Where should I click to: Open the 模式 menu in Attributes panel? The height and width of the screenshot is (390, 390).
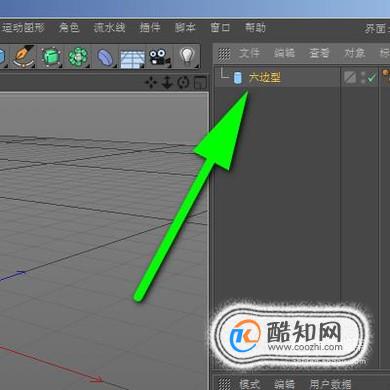(x=249, y=384)
